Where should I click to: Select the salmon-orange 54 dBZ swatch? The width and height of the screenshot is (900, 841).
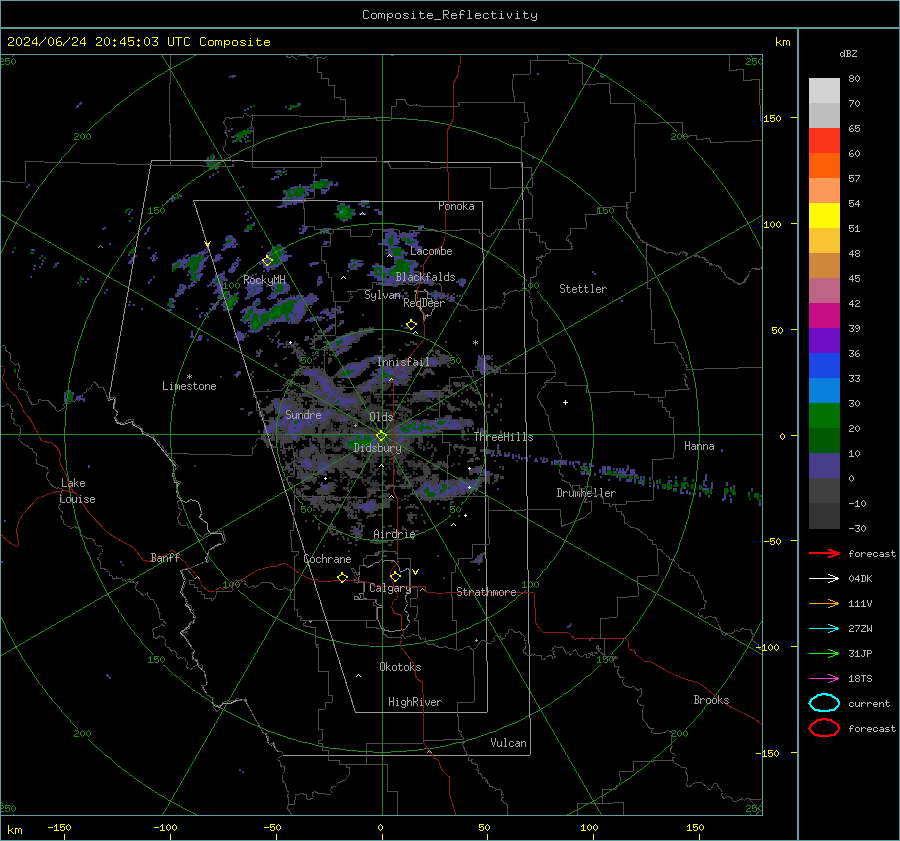(824, 191)
